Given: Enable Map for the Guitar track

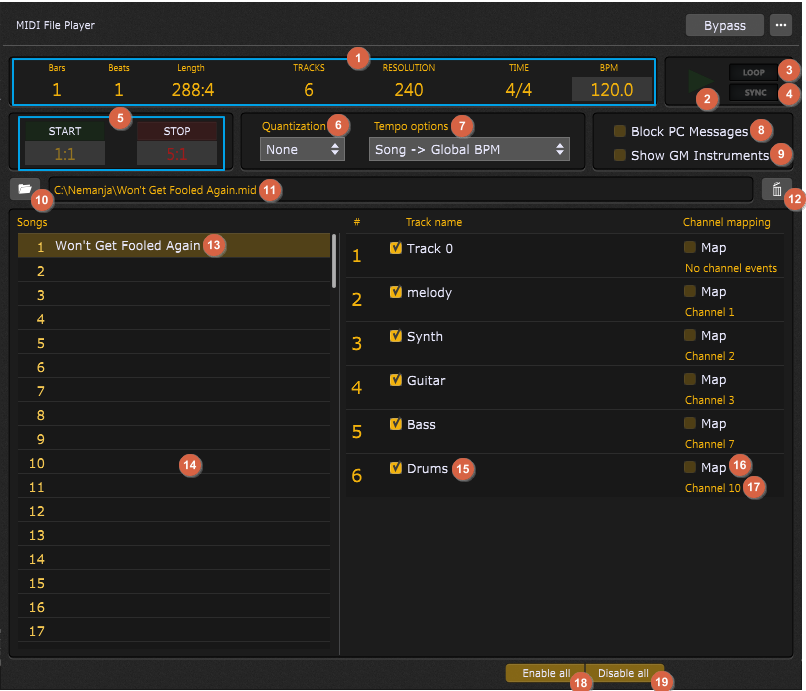Looking at the screenshot, I should click(690, 379).
